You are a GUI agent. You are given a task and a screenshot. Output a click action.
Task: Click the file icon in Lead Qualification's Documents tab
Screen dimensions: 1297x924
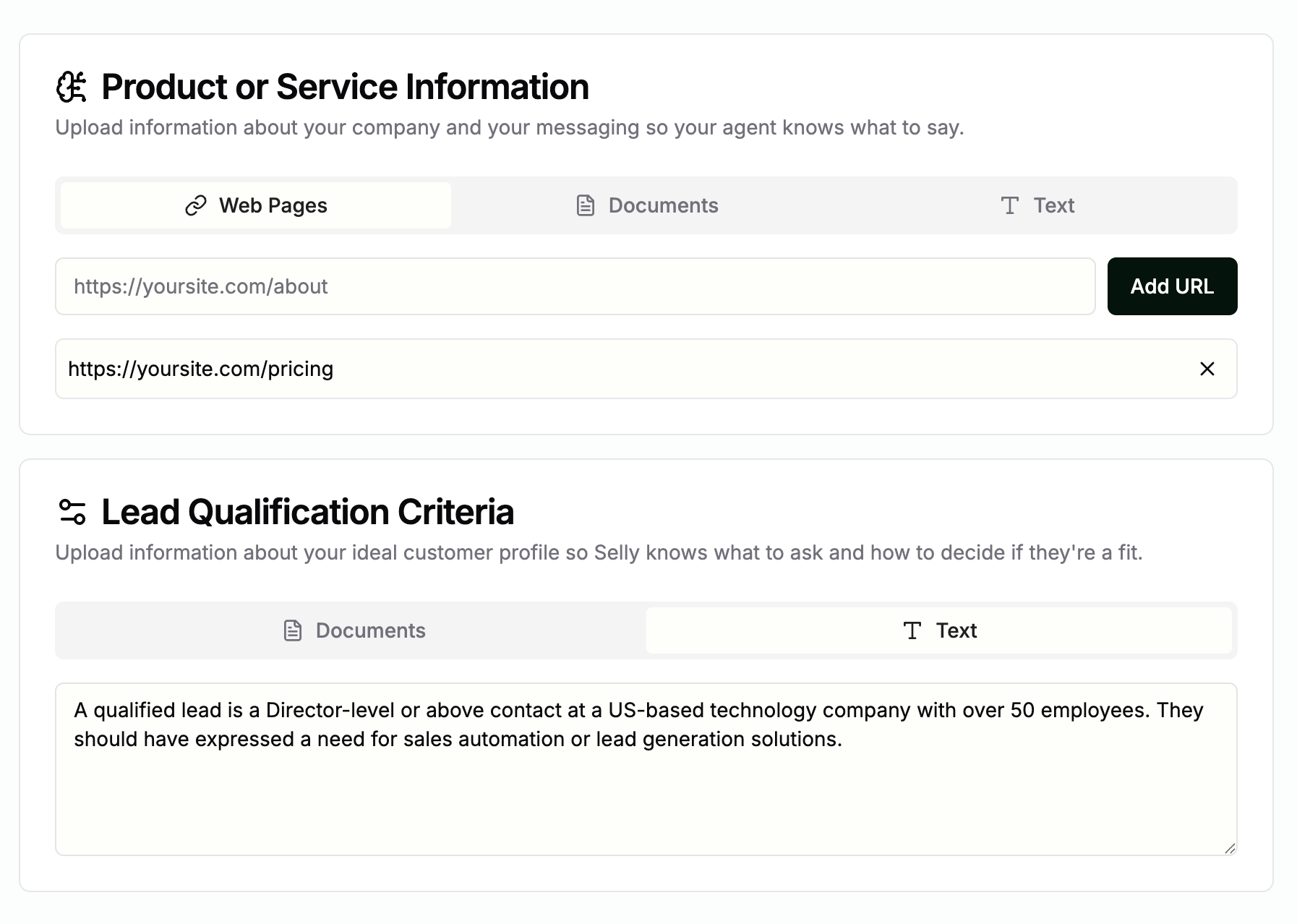point(293,630)
